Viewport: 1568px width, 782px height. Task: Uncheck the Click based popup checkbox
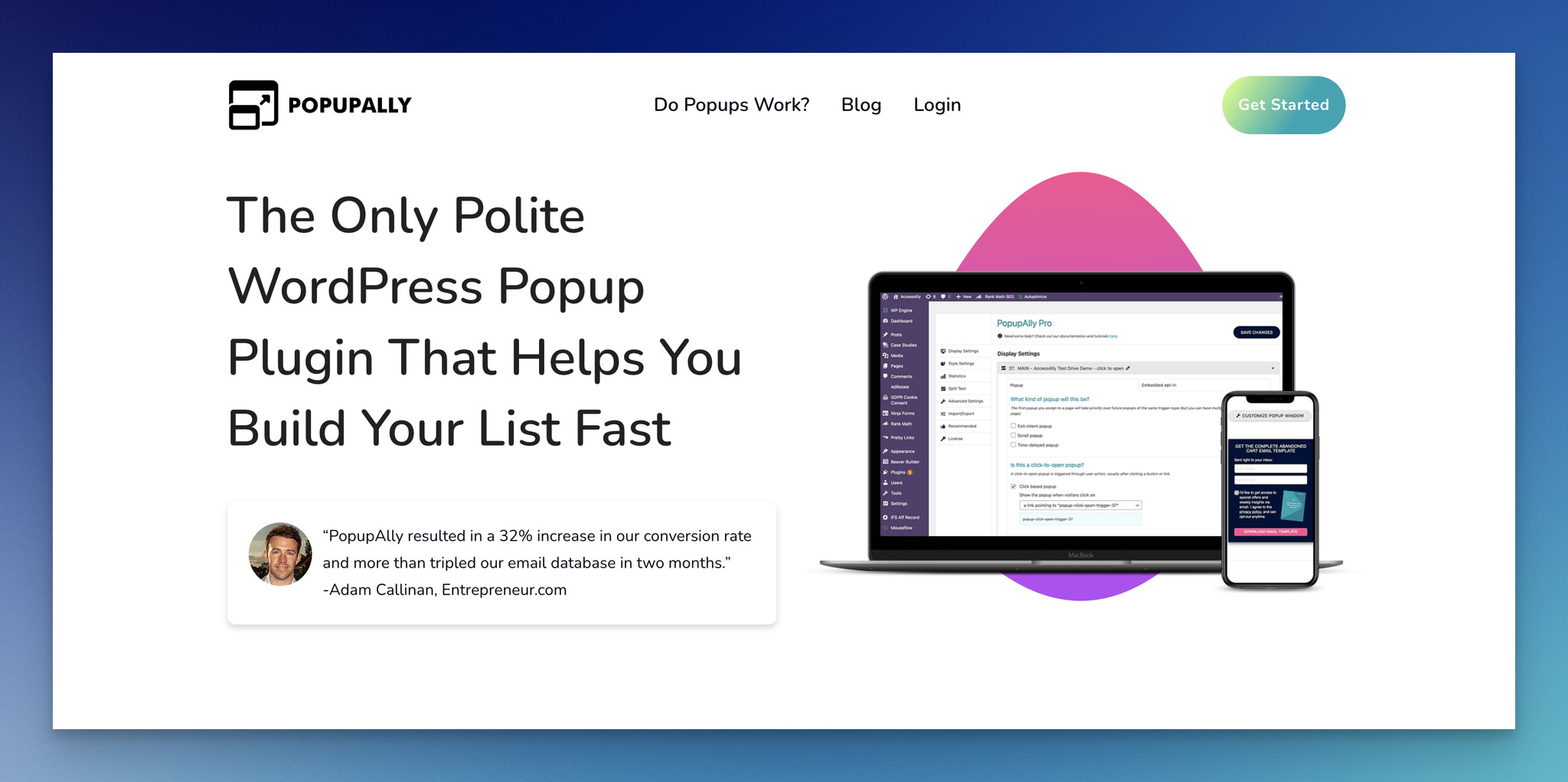click(1014, 486)
